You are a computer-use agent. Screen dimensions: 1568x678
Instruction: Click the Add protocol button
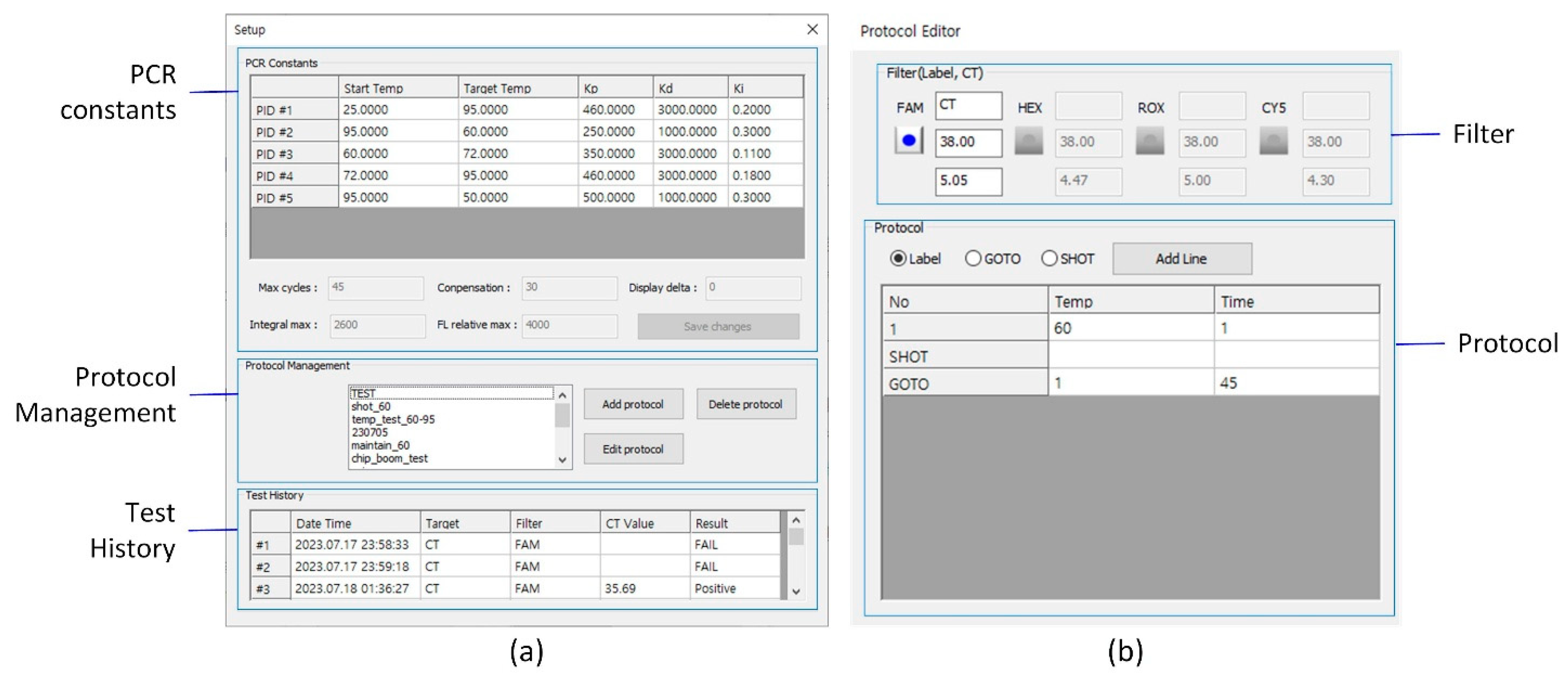(633, 404)
